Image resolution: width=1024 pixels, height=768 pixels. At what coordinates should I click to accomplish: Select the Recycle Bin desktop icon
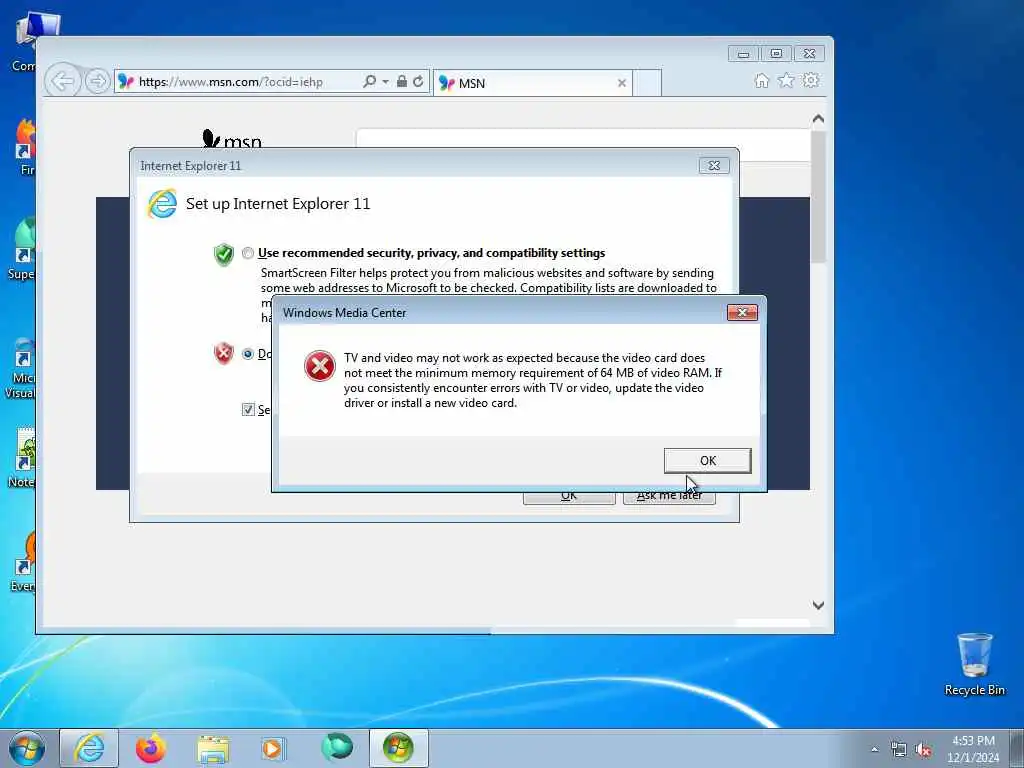pyautogui.click(x=974, y=664)
